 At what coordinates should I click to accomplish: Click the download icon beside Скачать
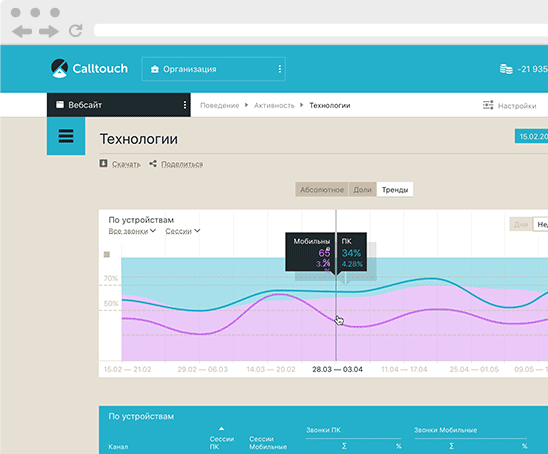pyautogui.click(x=103, y=163)
